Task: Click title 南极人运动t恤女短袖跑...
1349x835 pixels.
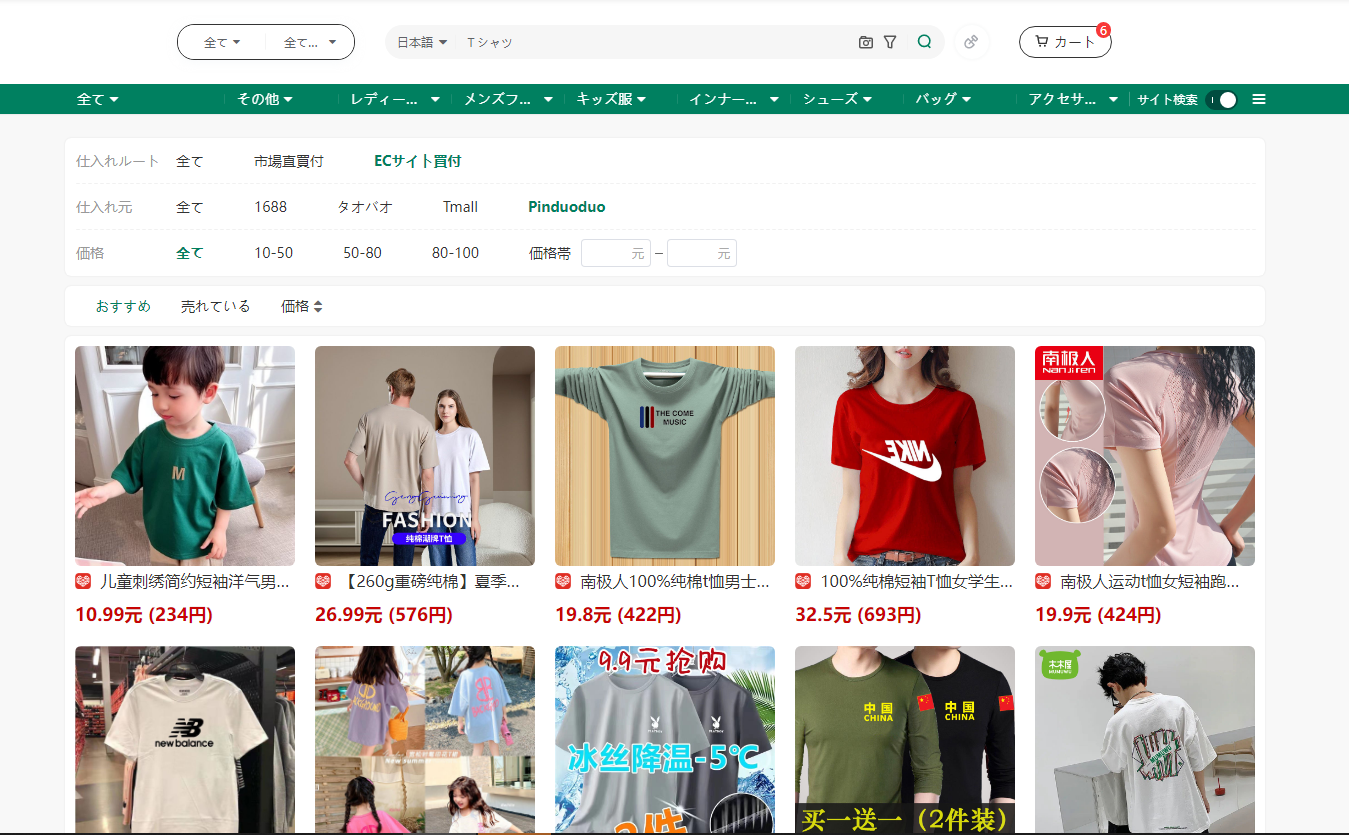Action: coord(1150,581)
